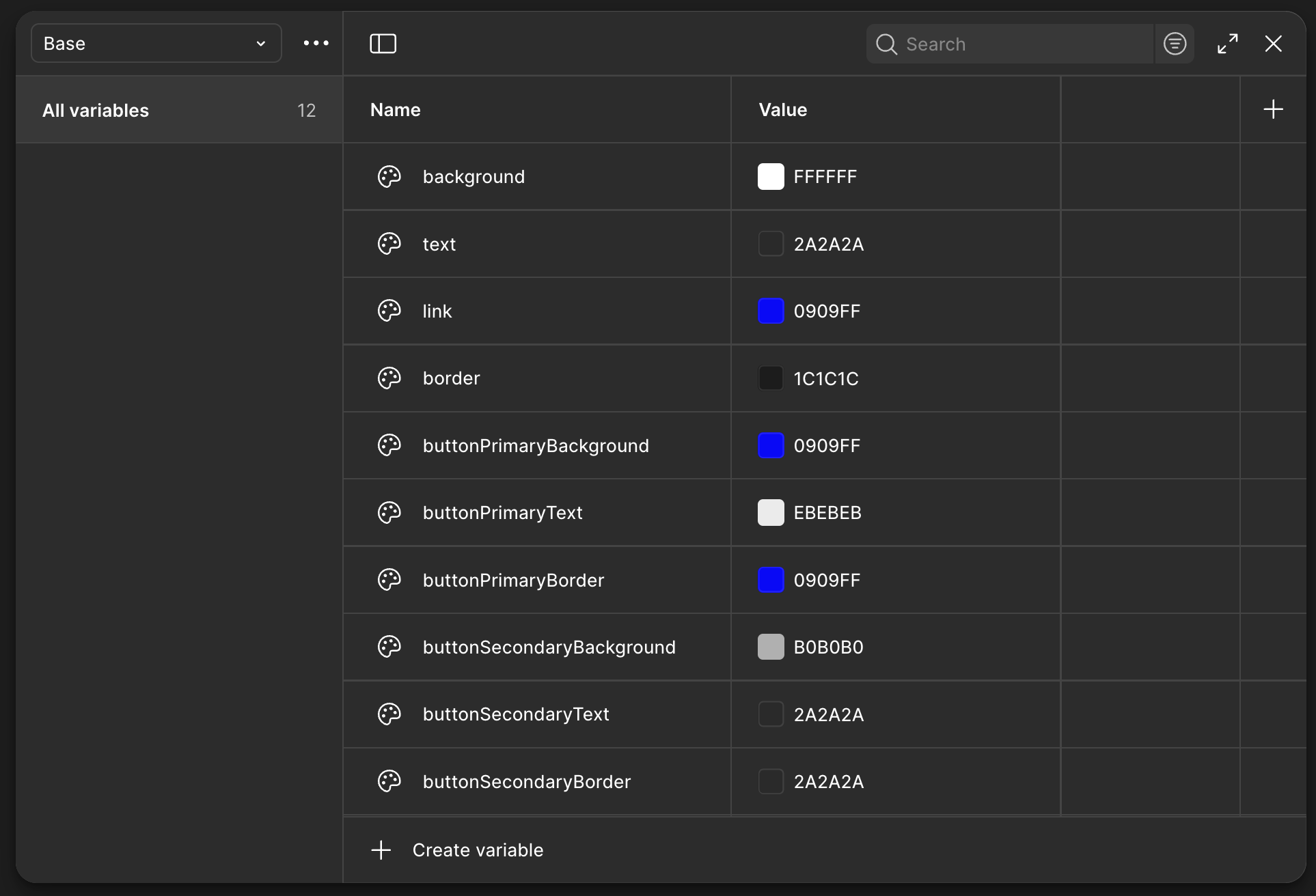Select the border variable name

pos(451,378)
